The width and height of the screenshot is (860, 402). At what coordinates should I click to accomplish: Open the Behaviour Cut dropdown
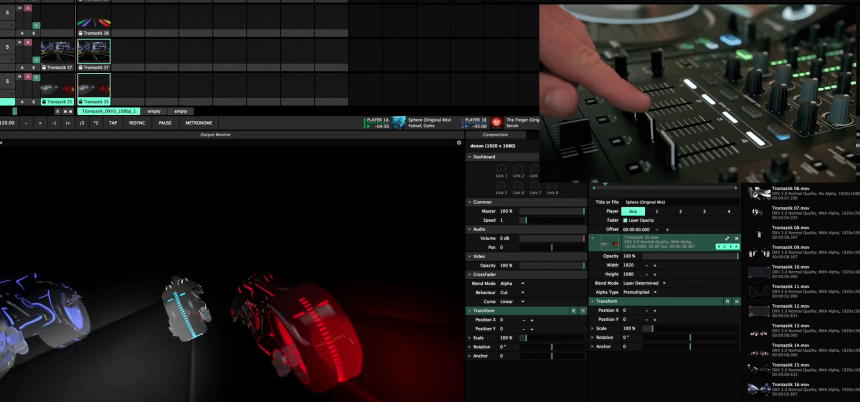click(510, 293)
